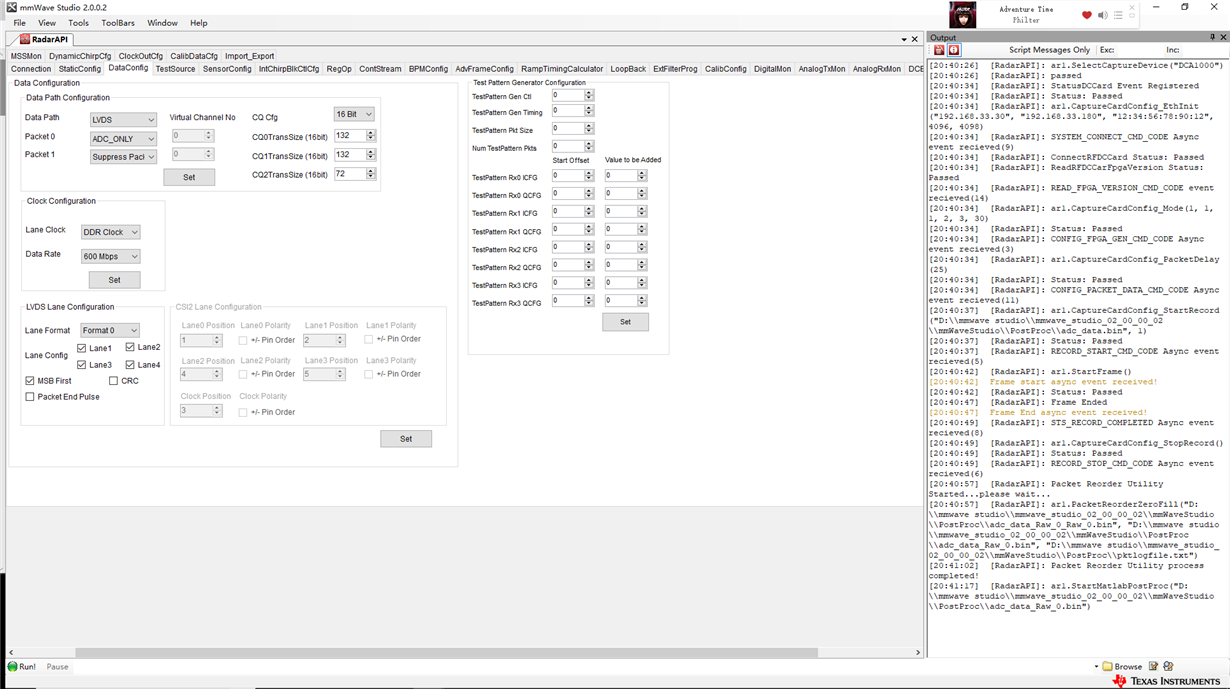Mute music player with speaker icon
This screenshot has height=689, width=1230.
pos(1103,15)
